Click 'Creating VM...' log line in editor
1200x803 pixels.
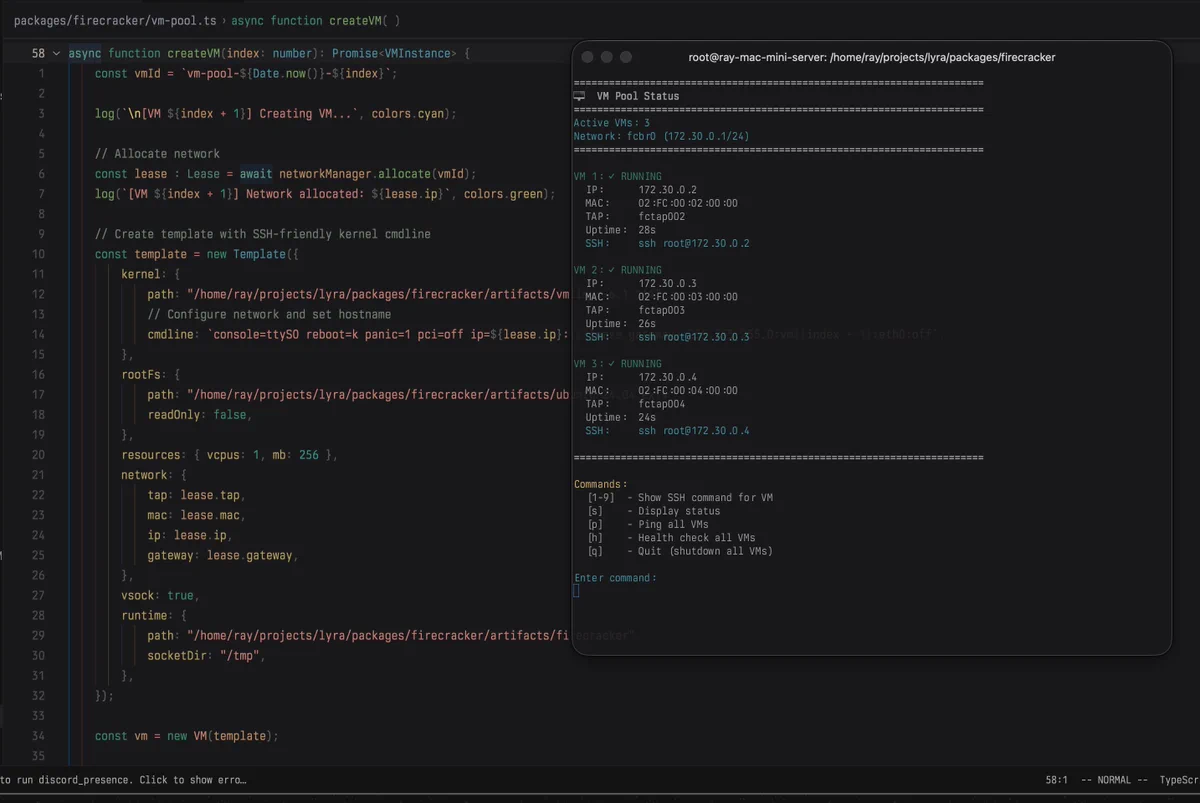tap(275, 114)
